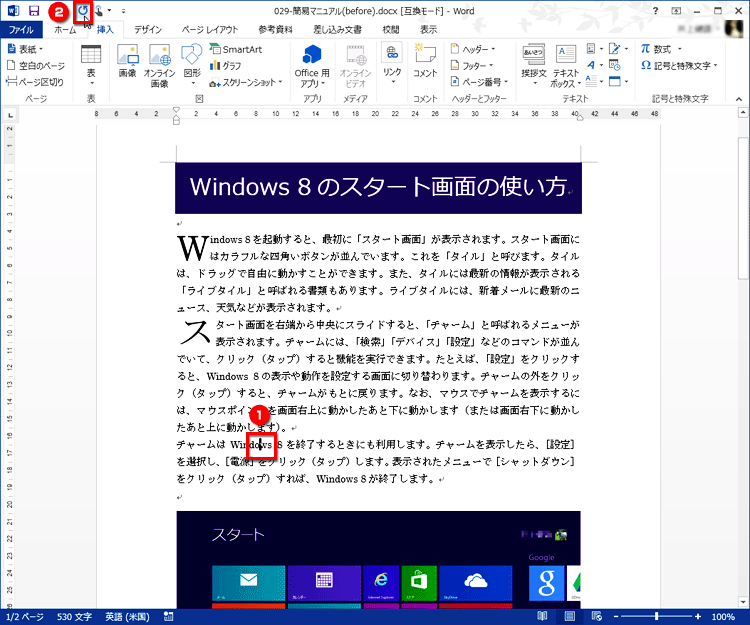Viewport: 750px width, 625px height.
Task: Click the 英語 (米国) language indicator
Action: click(127, 617)
